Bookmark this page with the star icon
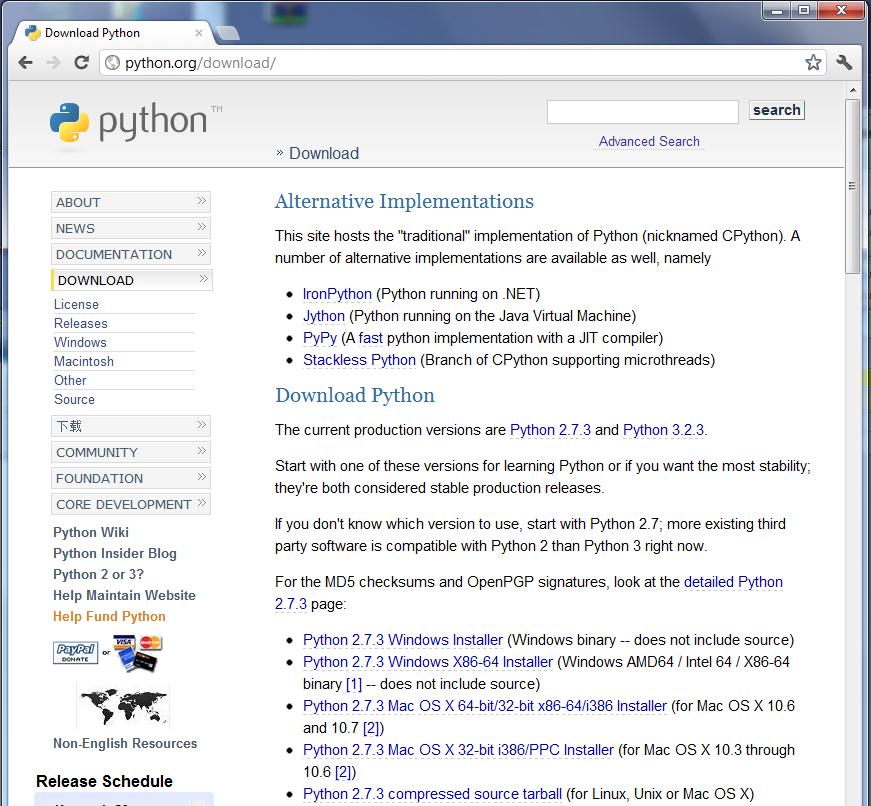 tap(813, 62)
